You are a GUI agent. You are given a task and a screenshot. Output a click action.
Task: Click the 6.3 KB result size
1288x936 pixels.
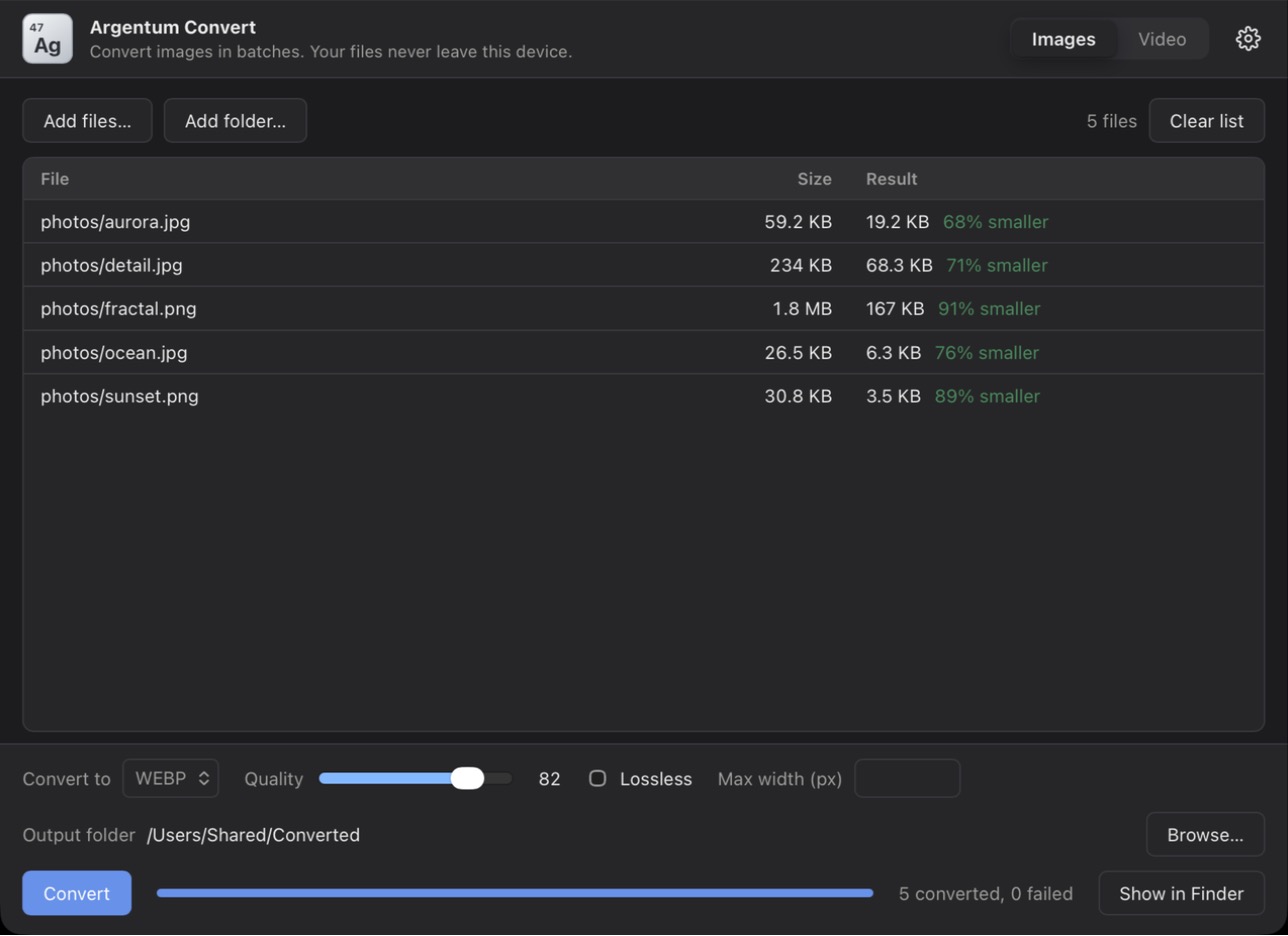(x=893, y=353)
